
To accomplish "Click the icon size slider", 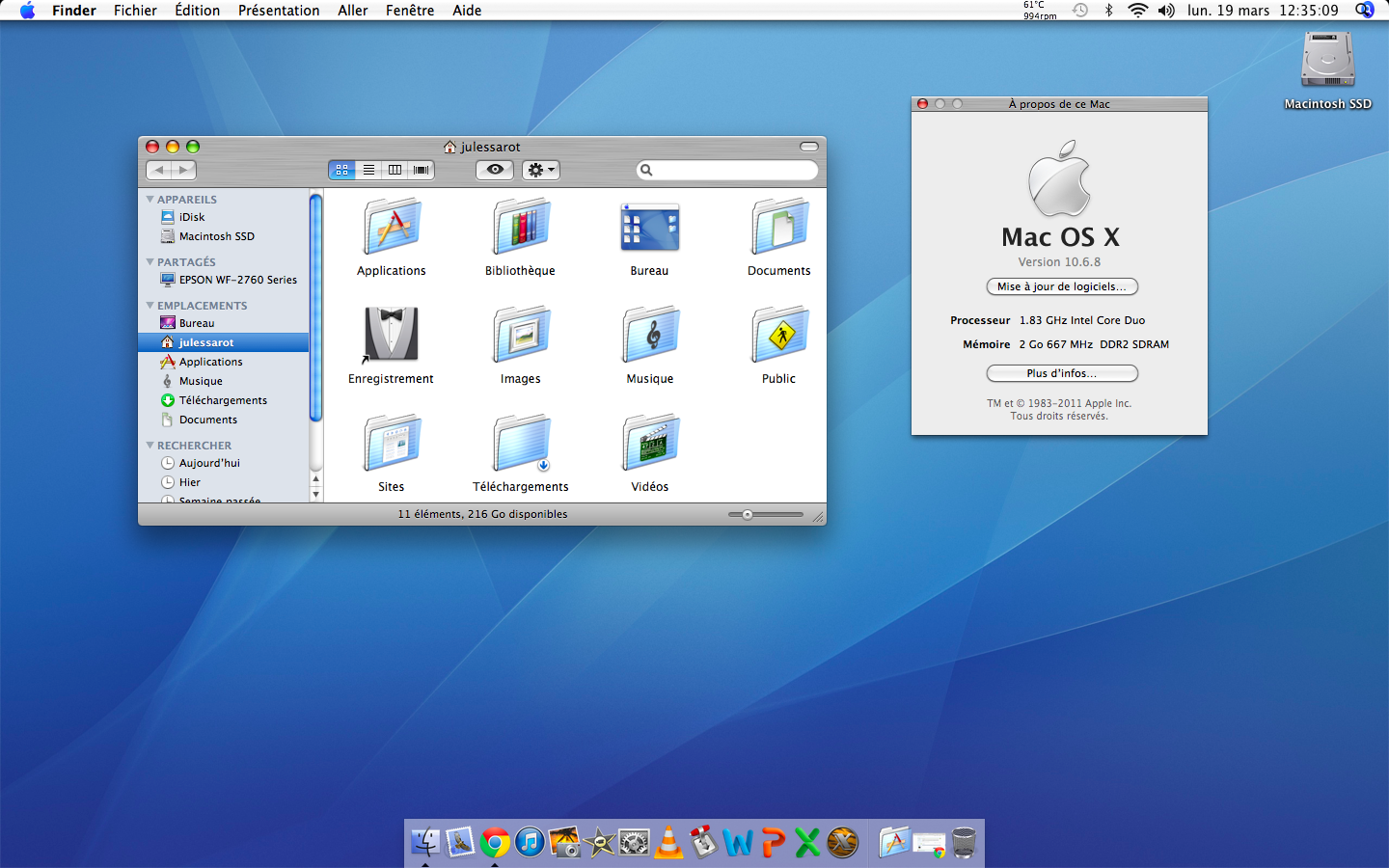I will pos(748,514).
